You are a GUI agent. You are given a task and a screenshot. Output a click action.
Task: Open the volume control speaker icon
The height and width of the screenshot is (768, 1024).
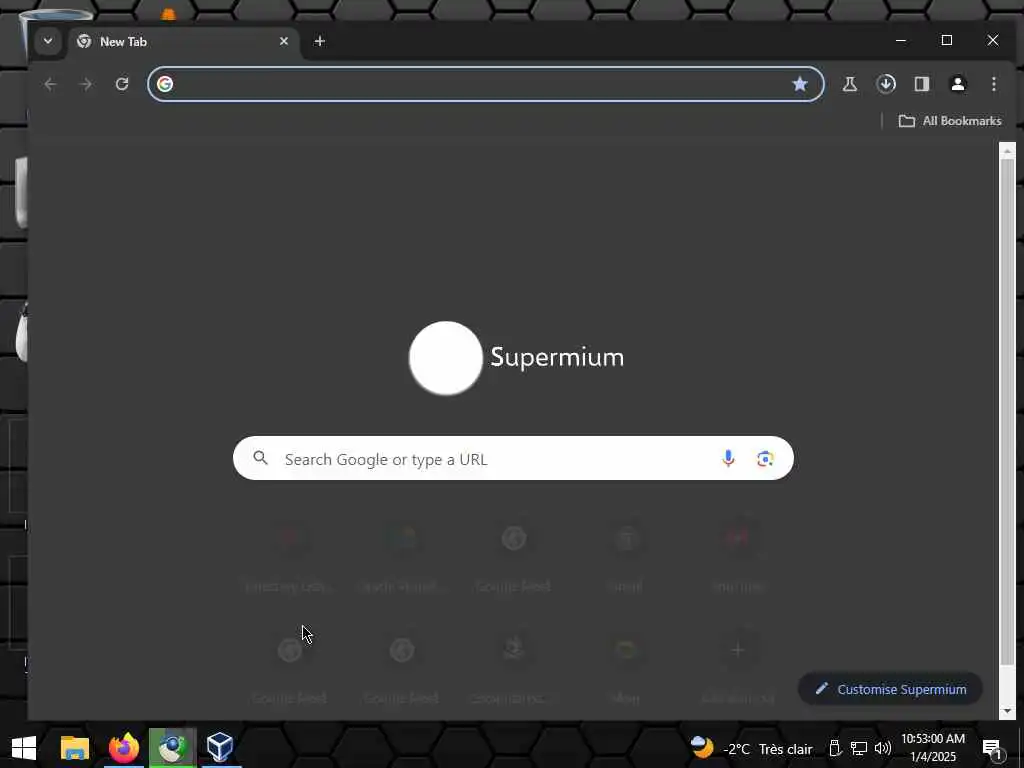(x=883, y=748)
